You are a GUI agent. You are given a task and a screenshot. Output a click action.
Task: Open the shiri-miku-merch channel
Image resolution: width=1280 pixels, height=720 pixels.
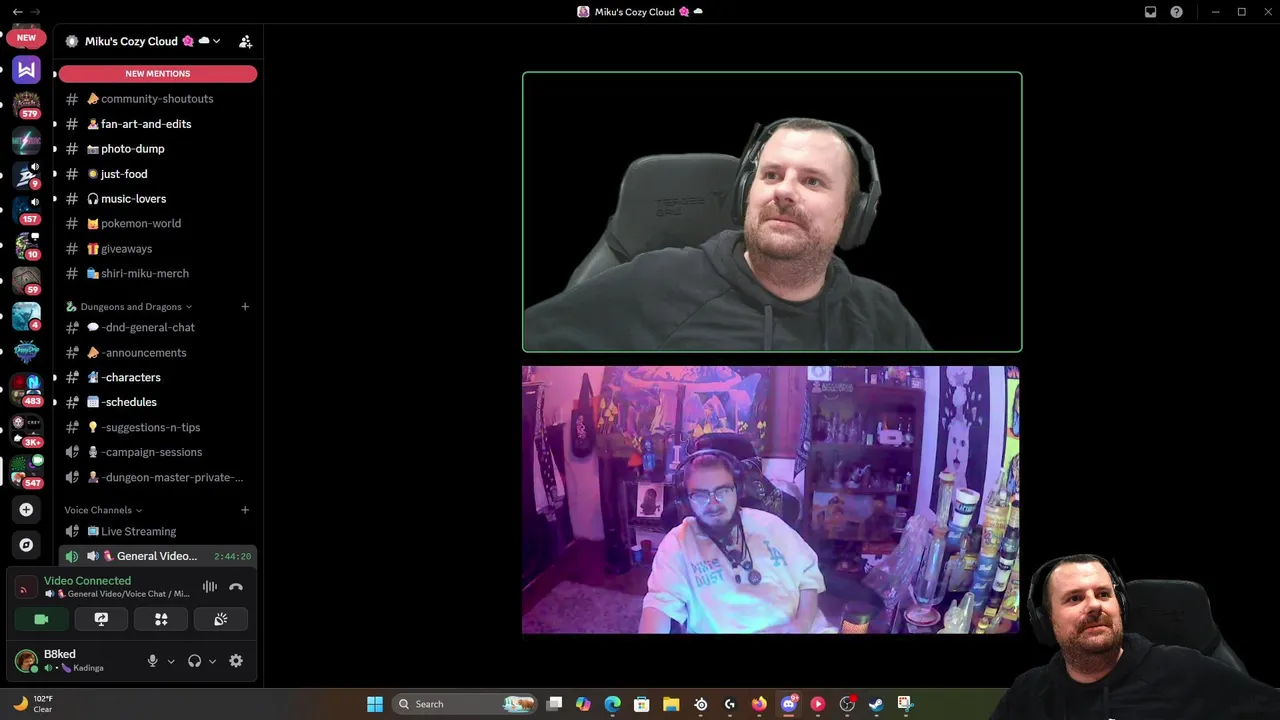158,273
